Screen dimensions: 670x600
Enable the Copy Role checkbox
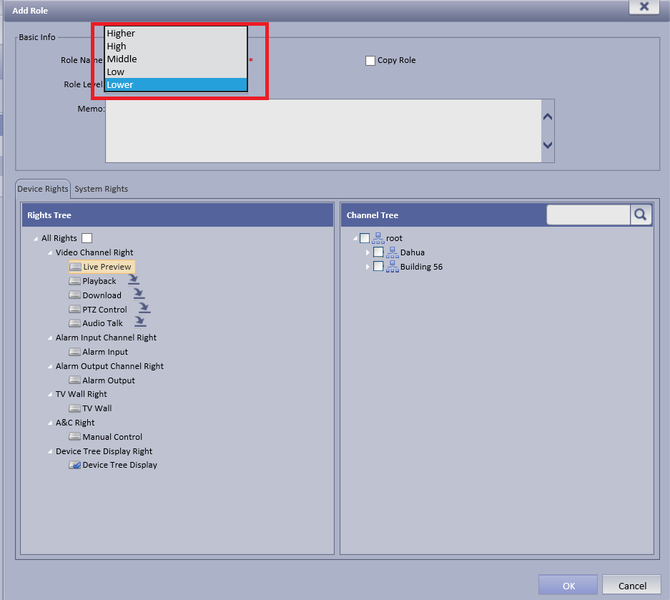point(370,60)
